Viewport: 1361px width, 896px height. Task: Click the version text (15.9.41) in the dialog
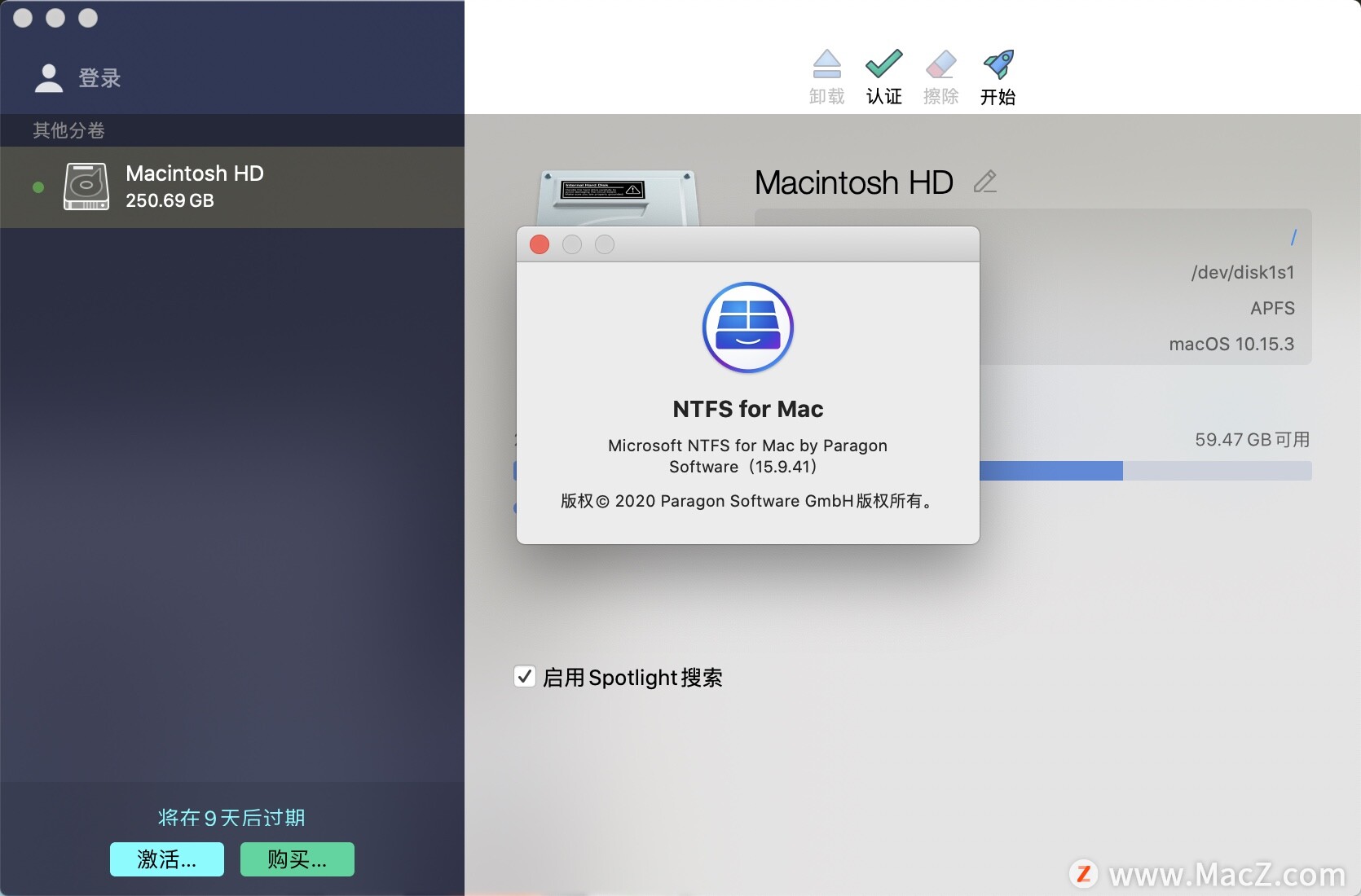(x=783, y=467)
